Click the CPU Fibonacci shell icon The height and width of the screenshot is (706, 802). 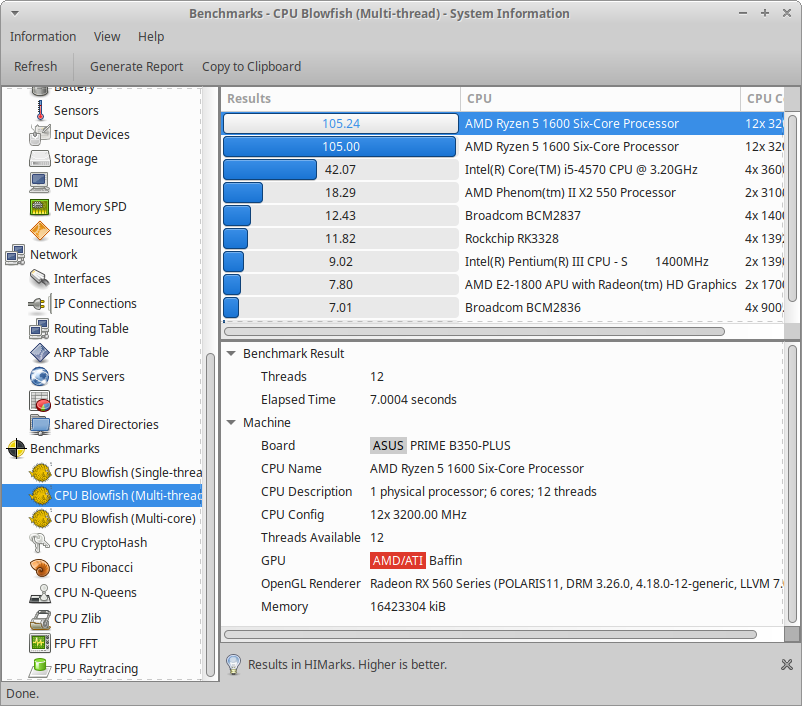pos(39,568)
